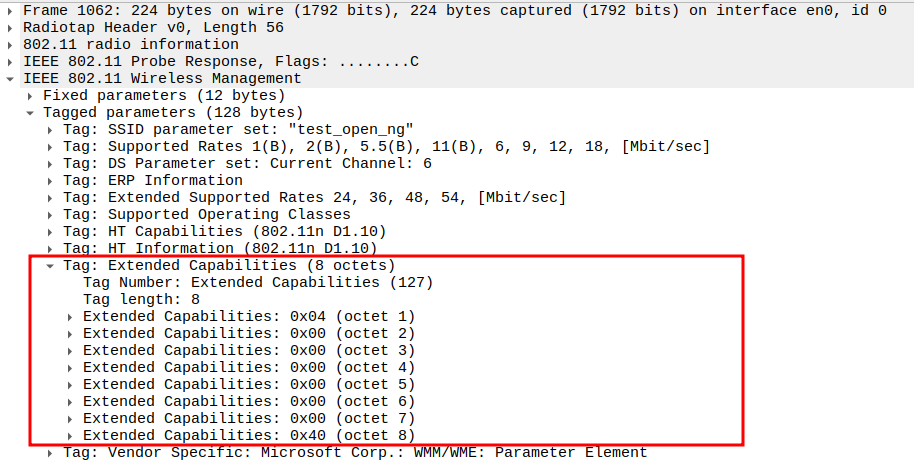Expand Extended Capabilities octet 1 arrow
Viewport: 914px width, 473px height.
click(71, 317)
